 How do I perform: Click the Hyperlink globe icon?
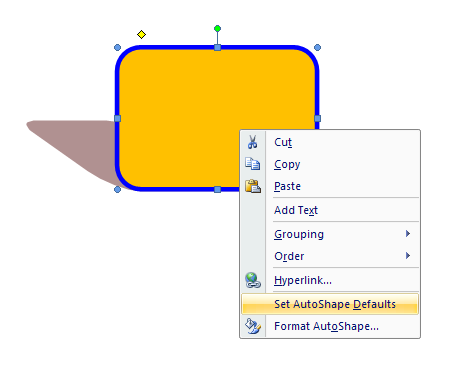[253, 280]
